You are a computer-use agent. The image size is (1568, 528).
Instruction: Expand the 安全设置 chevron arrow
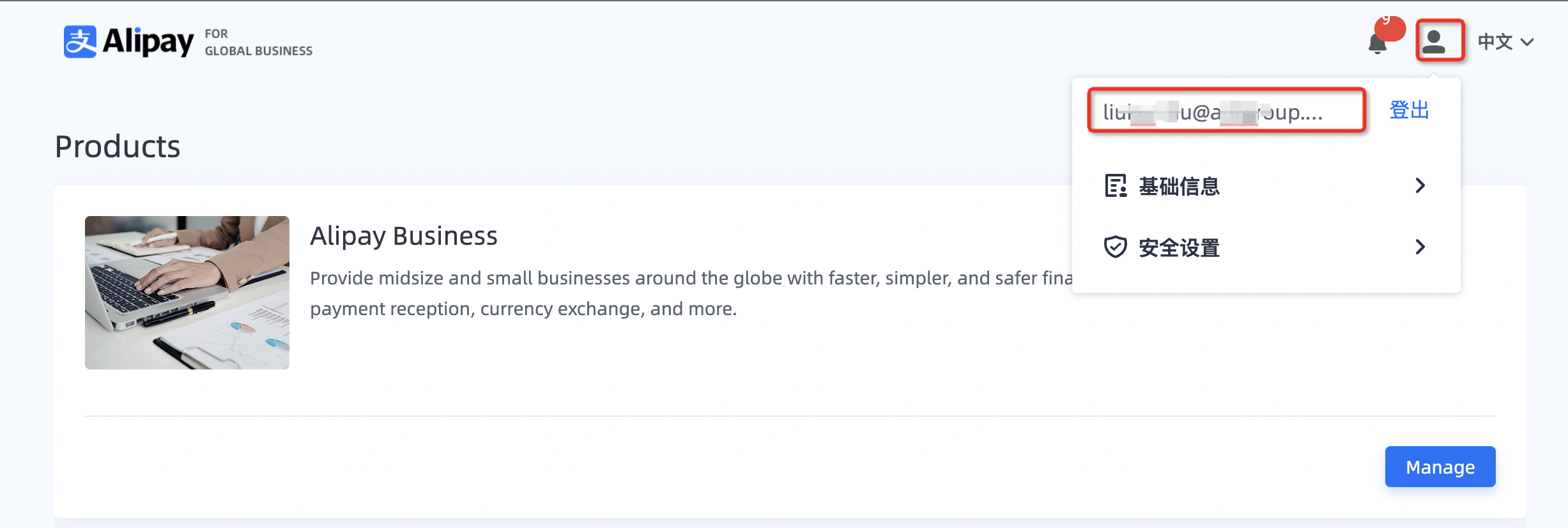[x=1420, y=247]
